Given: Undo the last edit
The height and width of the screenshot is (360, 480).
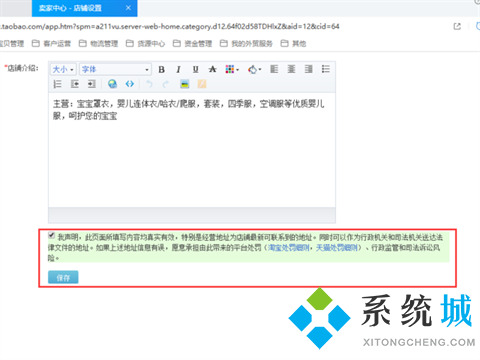Looking at the screenshot, I should click(149, 84).
